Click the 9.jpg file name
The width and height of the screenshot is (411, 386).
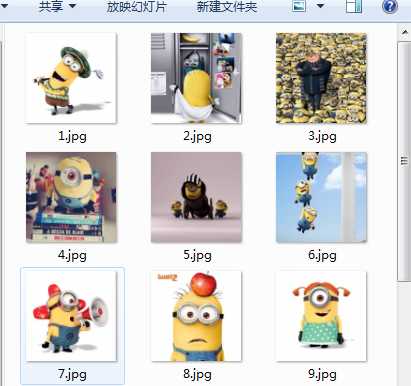point(322,374)
